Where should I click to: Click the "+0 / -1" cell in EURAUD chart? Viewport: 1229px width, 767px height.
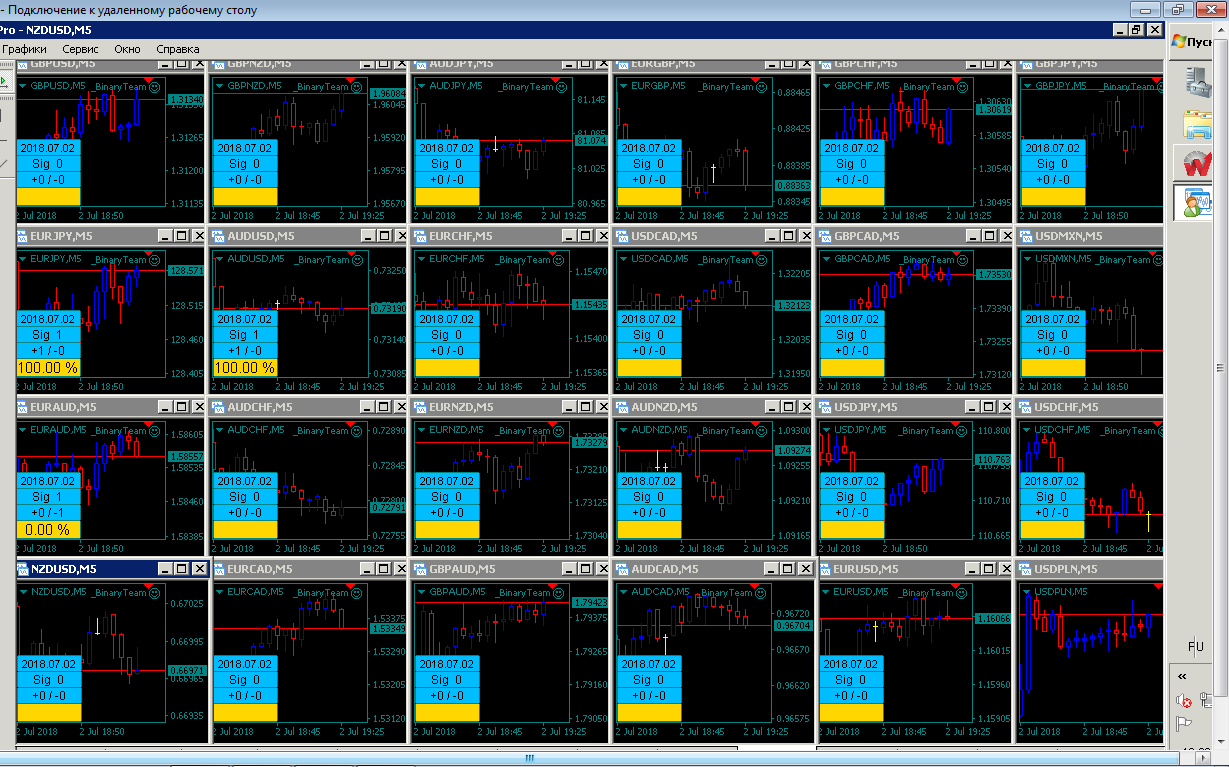[x=47, y=513]
